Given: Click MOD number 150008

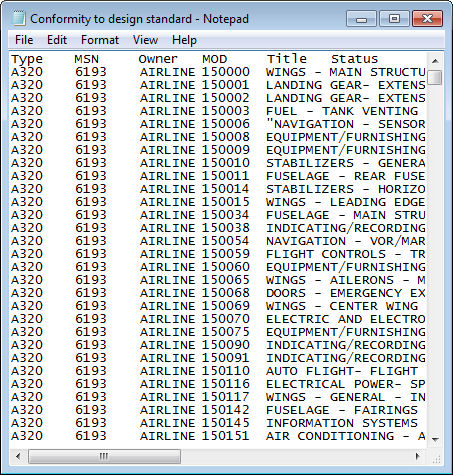Looking at the screenshot, I should [x=226, y=137].
